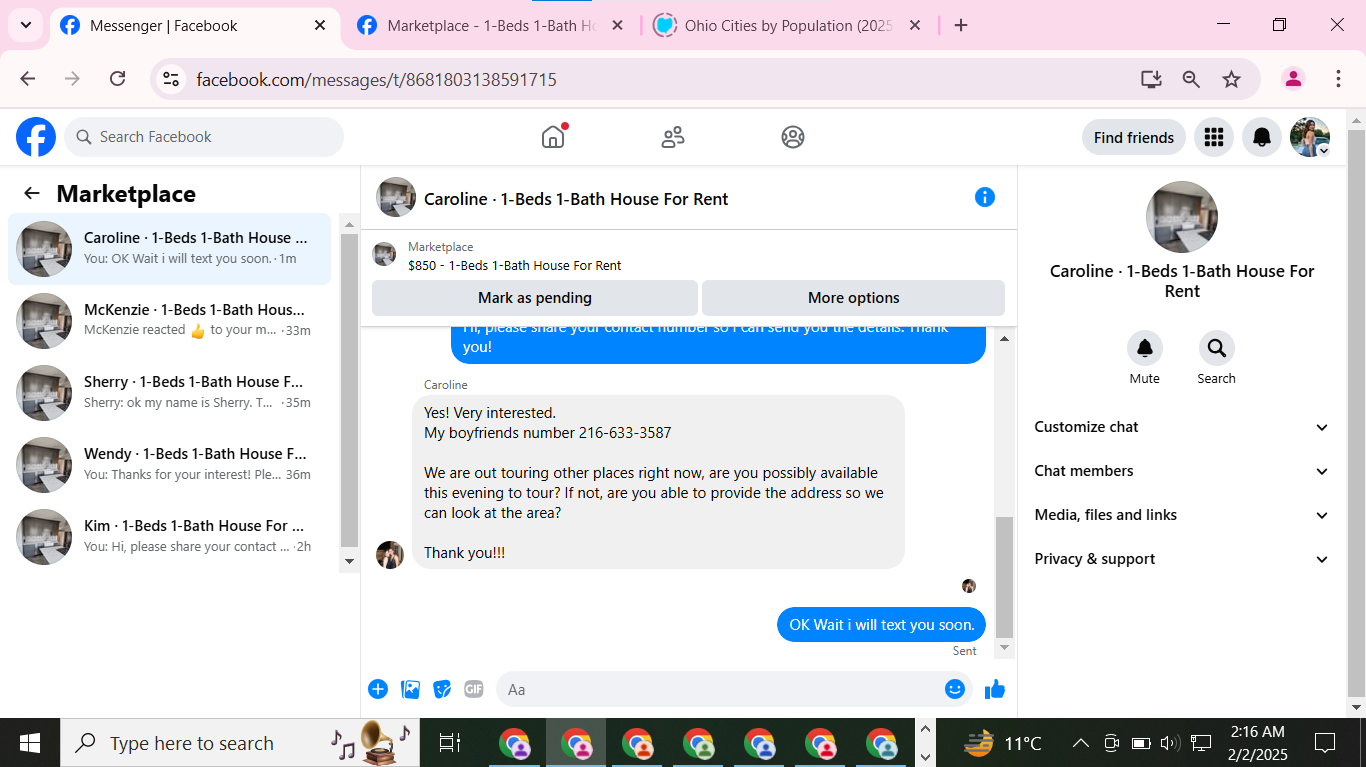The height and width of the screenshot is (767, 1366).
Task: Click chat messages scrollbar thumb
Action: pos(1004,577)
